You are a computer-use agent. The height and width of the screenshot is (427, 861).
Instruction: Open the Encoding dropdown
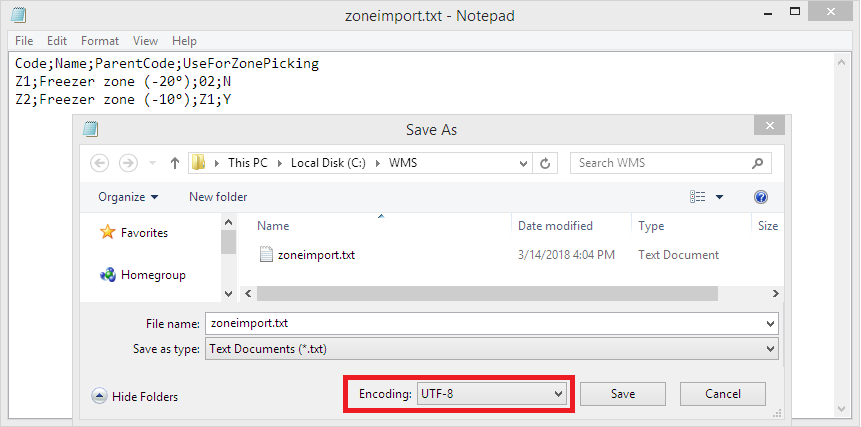[492, 394]
